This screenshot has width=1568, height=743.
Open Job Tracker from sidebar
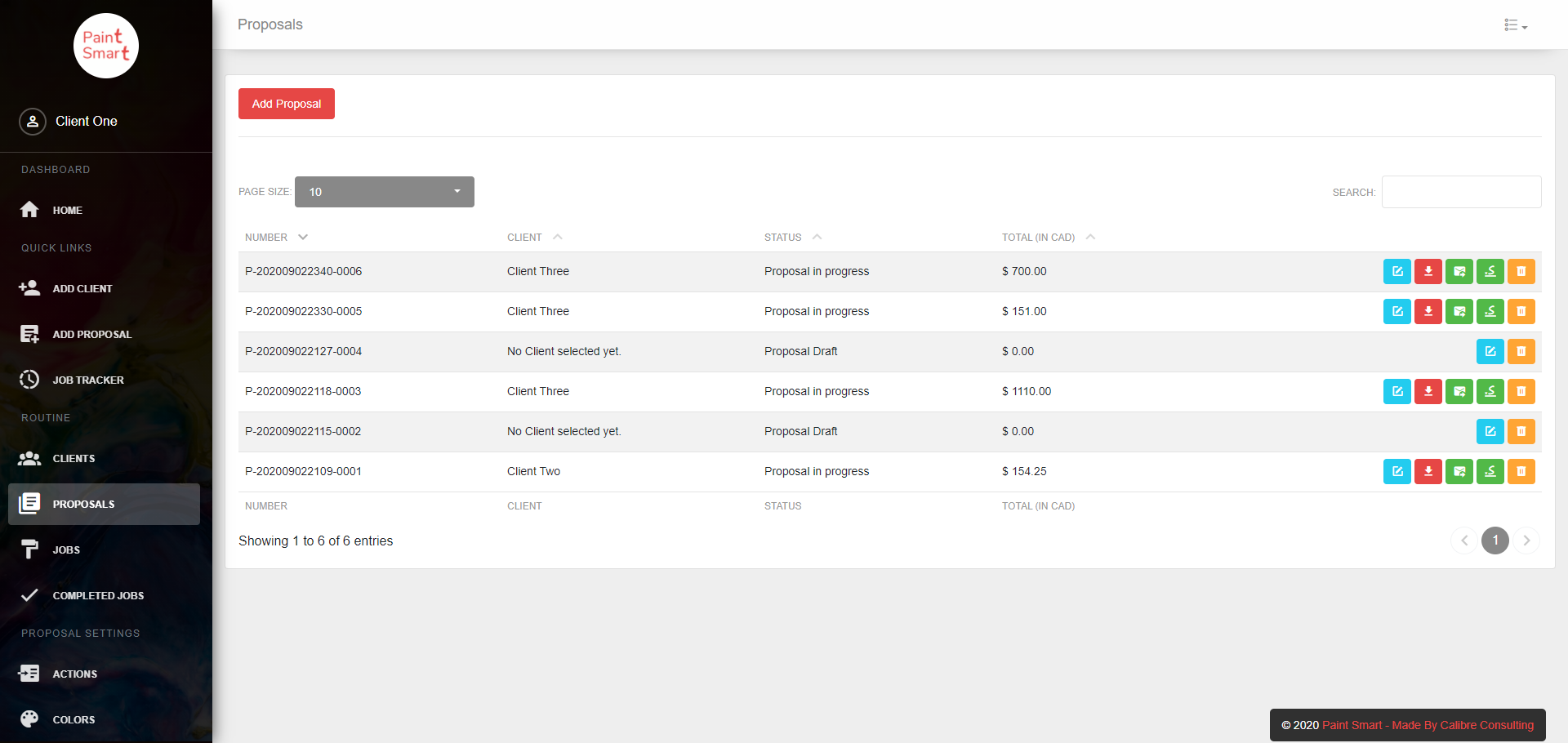pos(88,380)
